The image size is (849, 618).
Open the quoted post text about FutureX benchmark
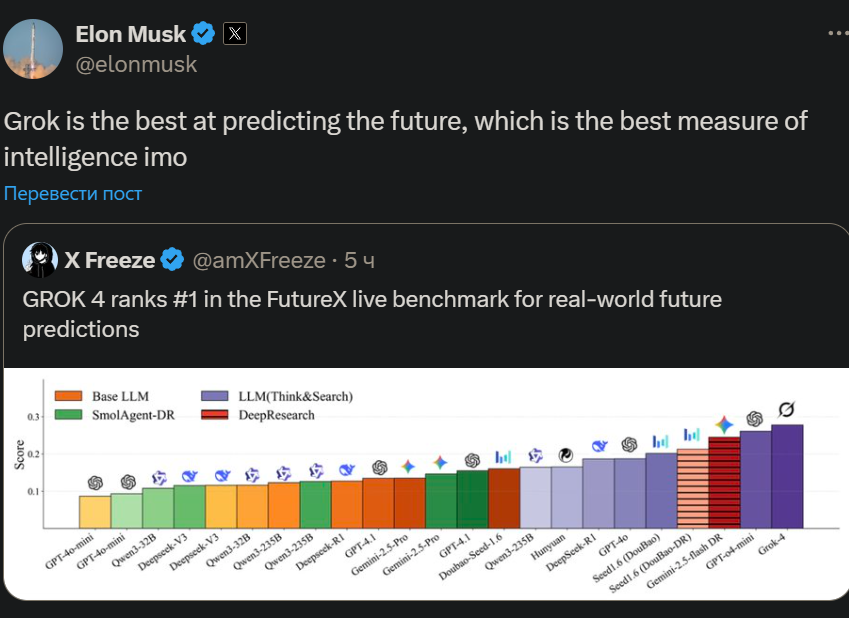(x=372, y=313)
